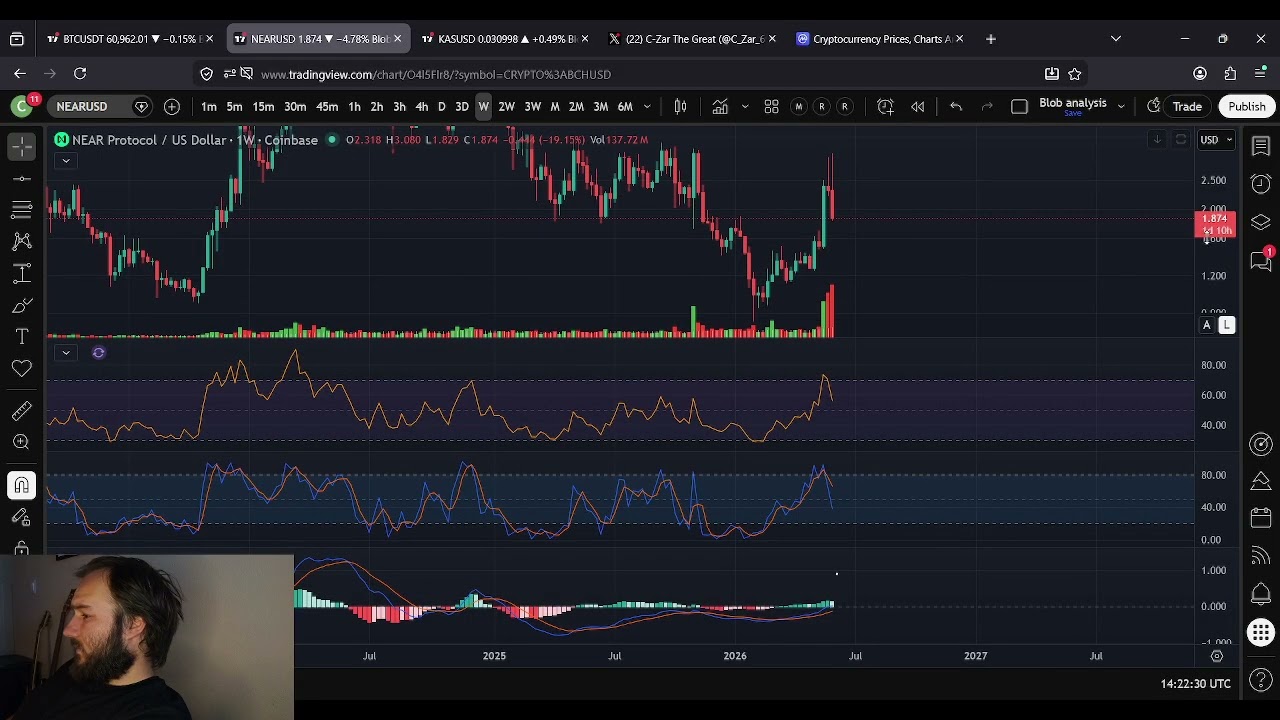Open the layout setup grid icon
This screenshot has width=1280, height=720.
click(x=771, y=107)
